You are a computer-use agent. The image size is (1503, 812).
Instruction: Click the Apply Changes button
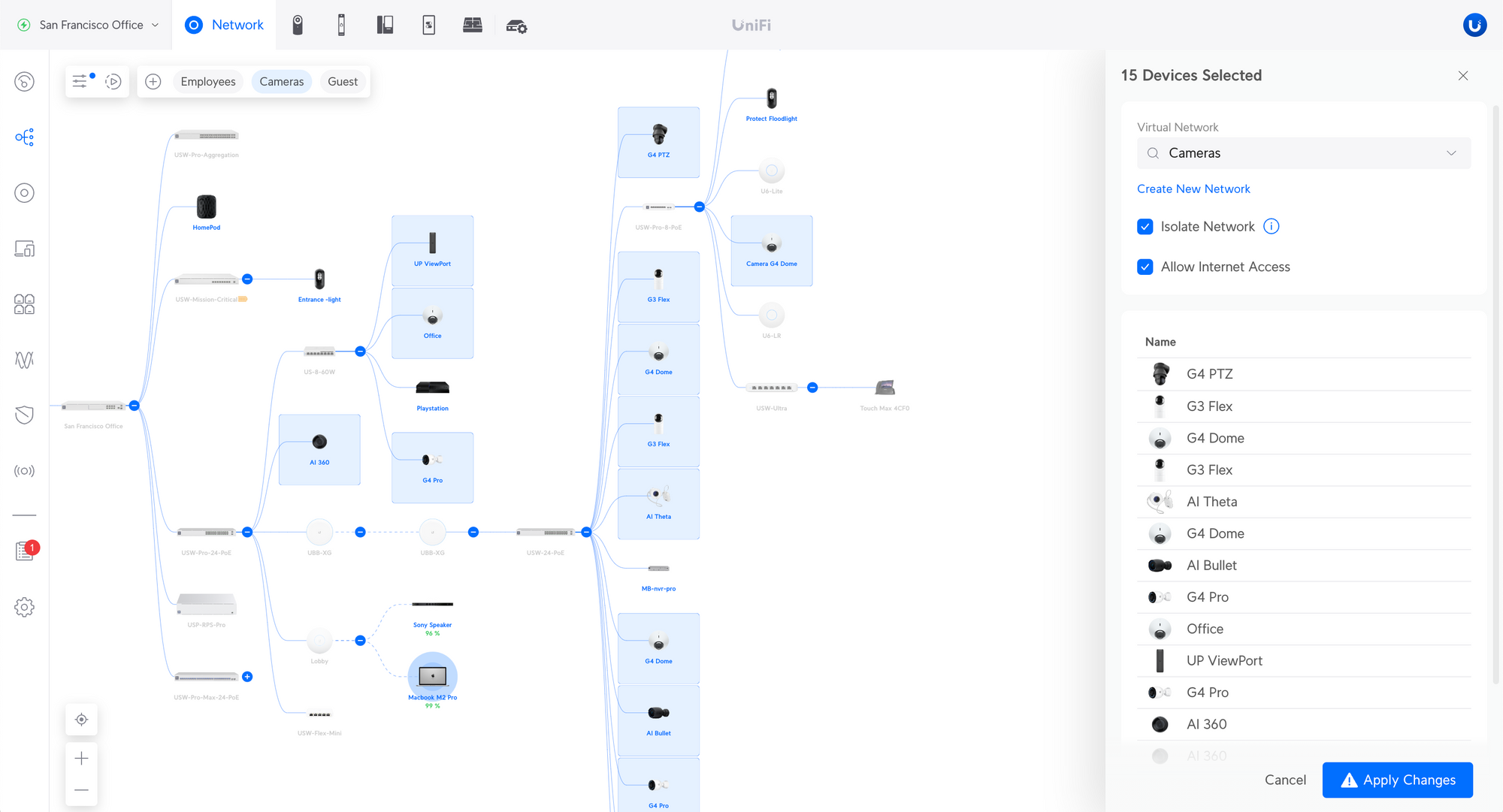pyautogui.click(x=1397, y=780)
